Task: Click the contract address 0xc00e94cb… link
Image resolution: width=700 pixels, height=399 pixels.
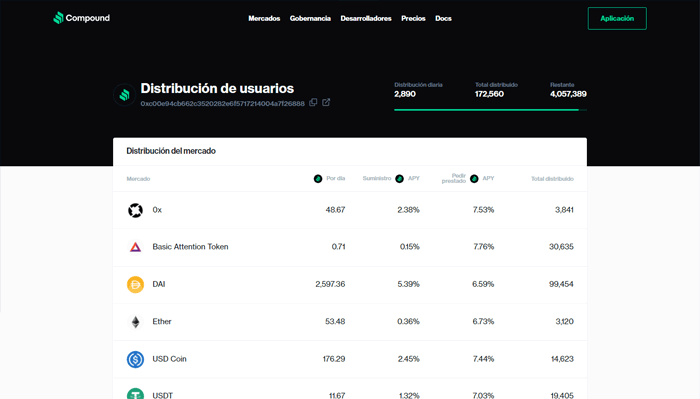Action: (222, 104)
